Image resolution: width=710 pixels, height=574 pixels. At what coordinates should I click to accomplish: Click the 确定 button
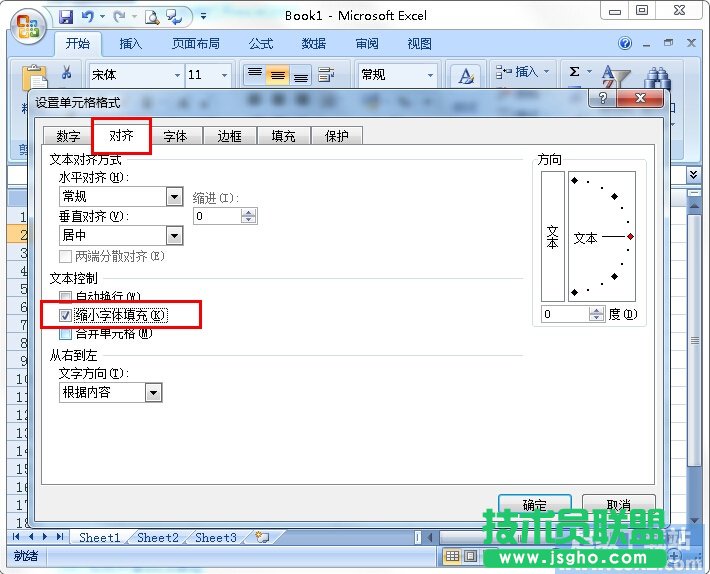click(x=534, y=505)
